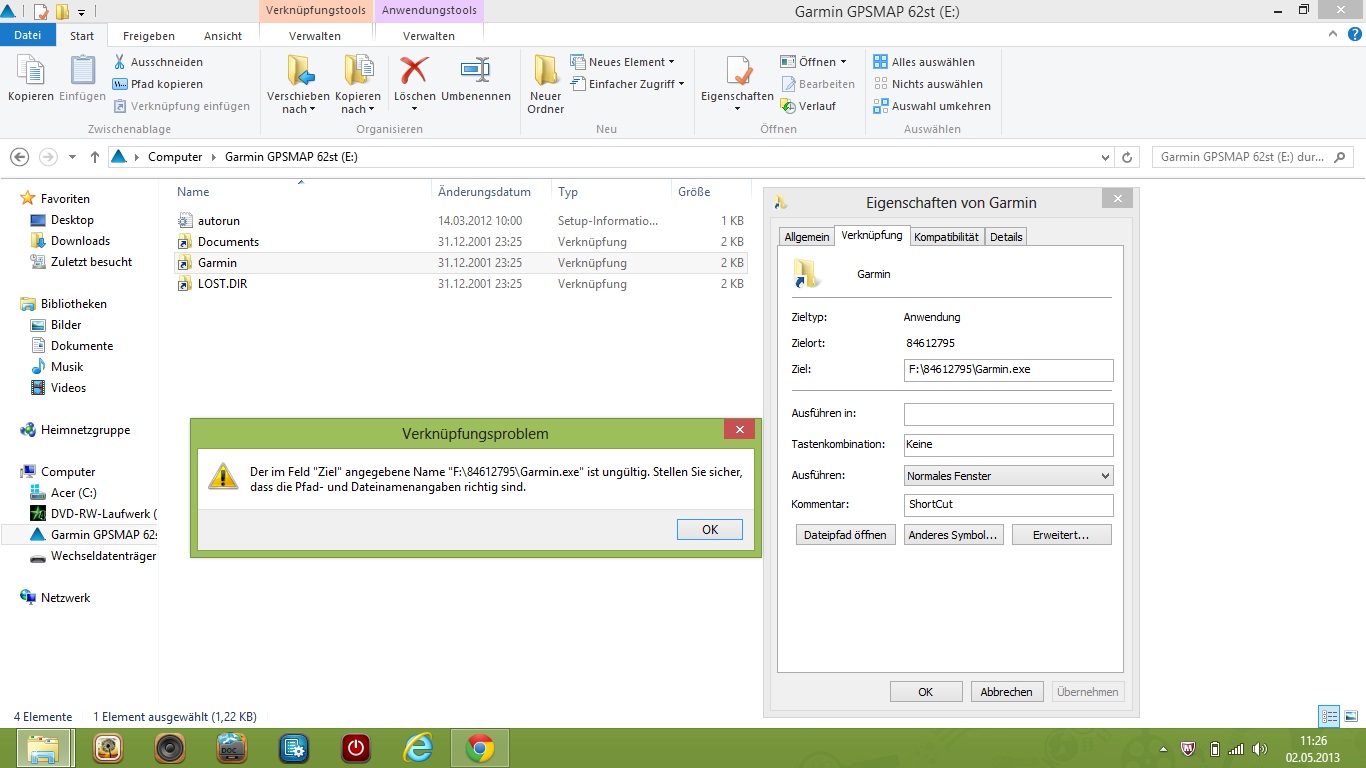Viewport: 1366px width, 768px height.
Task: Open Internet Explorer from taskbar
Action: pyautogui.click(x=417, y=748)
